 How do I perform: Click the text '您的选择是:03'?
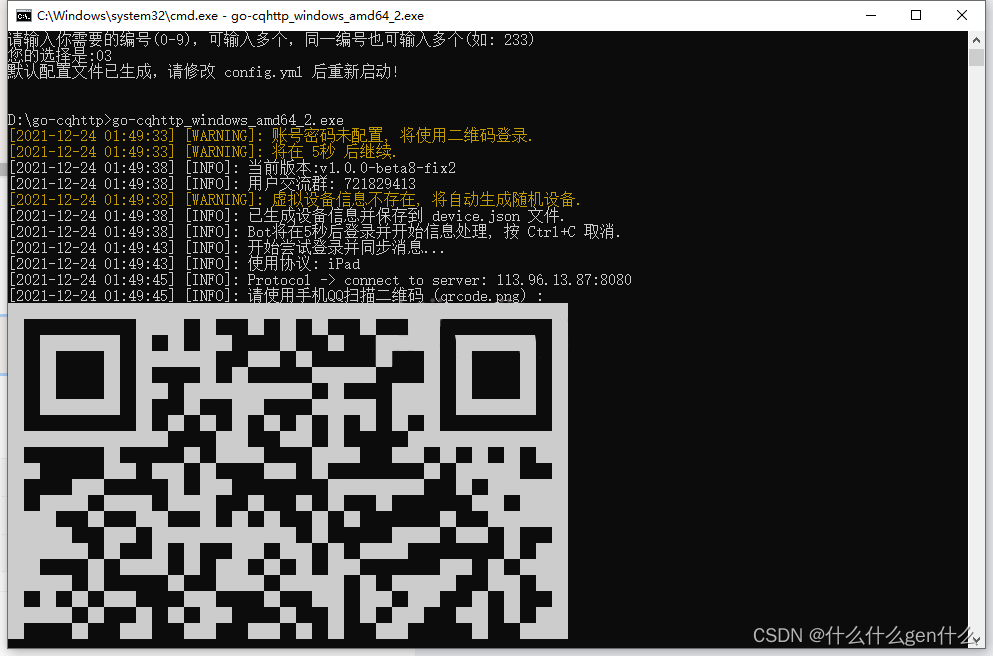tap(60, 56)
